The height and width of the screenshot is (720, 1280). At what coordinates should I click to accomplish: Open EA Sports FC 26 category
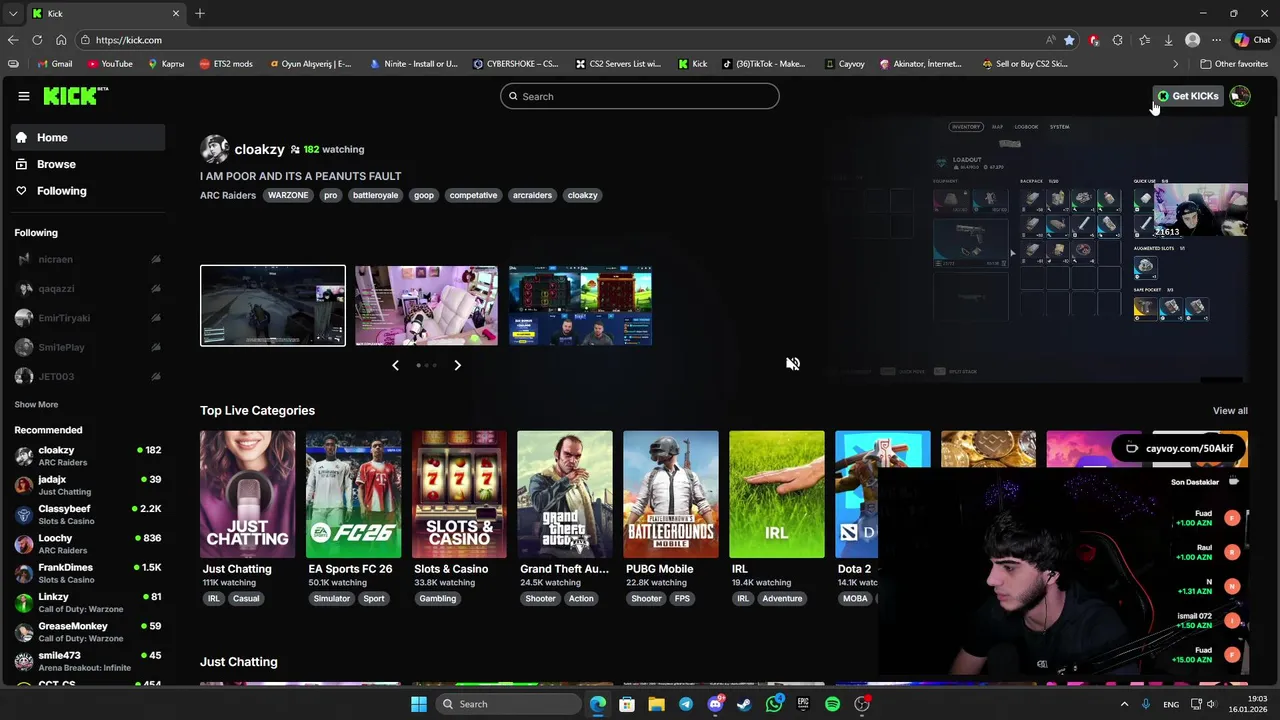tap(353, 494)
